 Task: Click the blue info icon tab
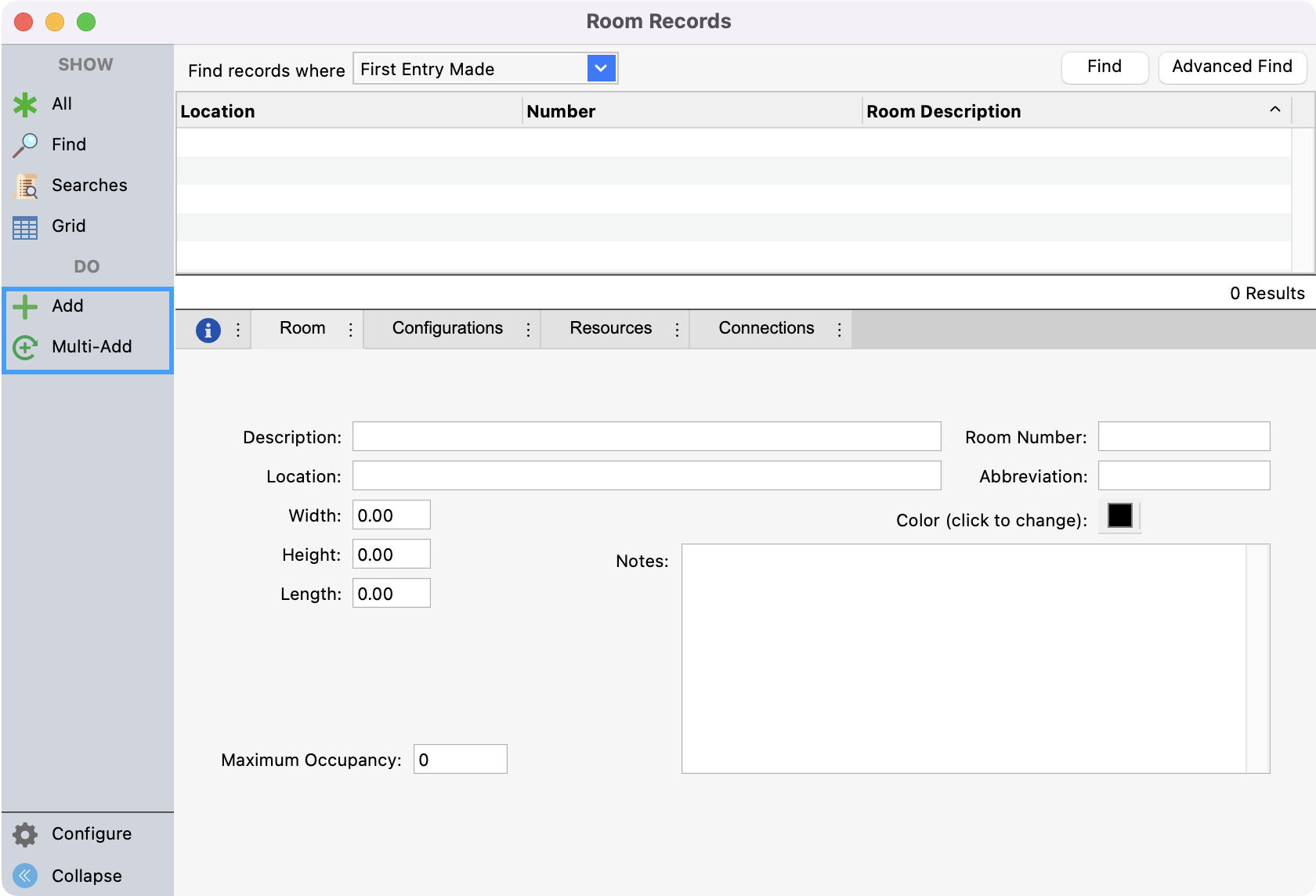pos(208,330)
